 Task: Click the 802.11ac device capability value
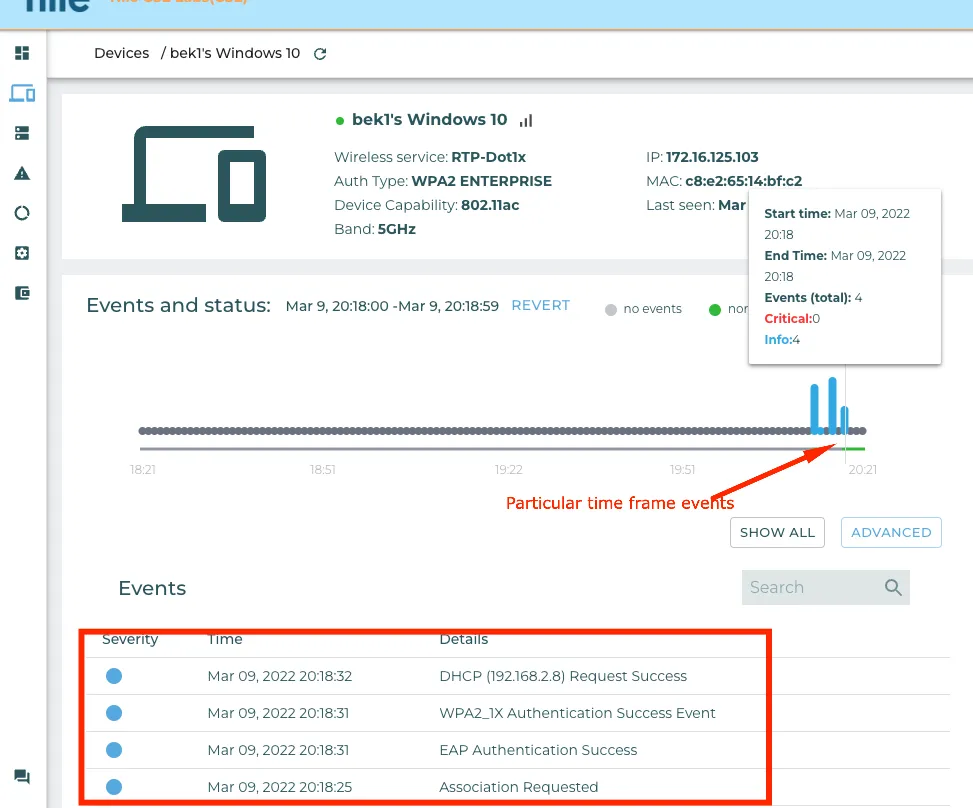(490, 205)
